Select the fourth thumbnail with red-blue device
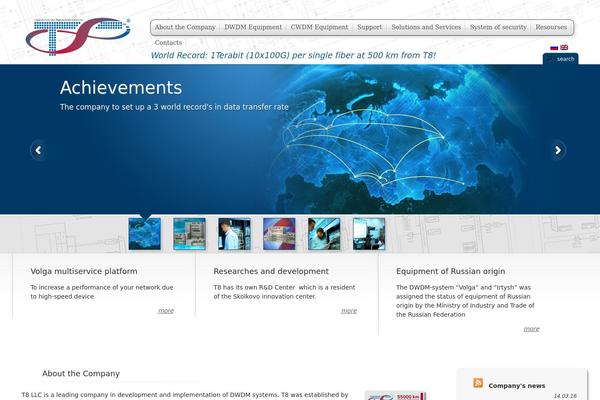This screenshot has height=400, width=600. pyautogui.click(x=279, y=234)
